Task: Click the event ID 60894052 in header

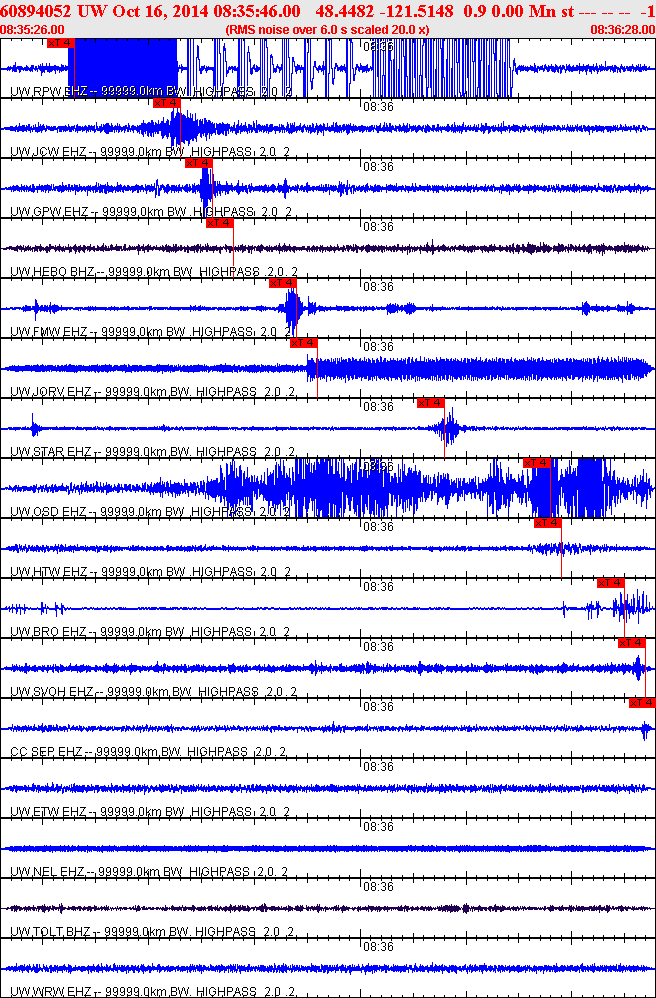Action: [x=36, y=11]
